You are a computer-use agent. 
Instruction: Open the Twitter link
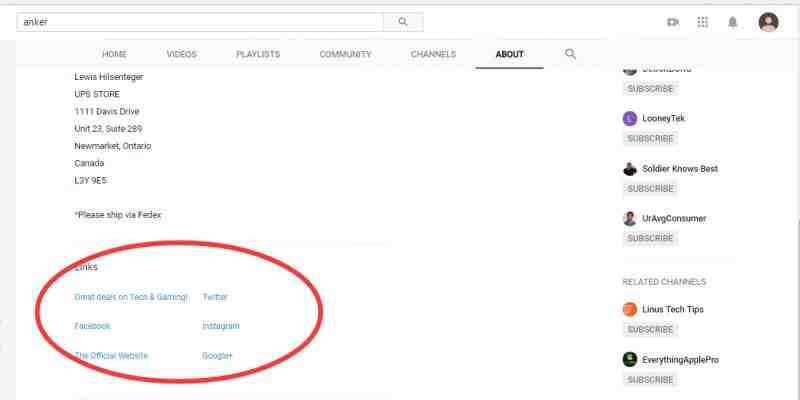tap(215, 297)
